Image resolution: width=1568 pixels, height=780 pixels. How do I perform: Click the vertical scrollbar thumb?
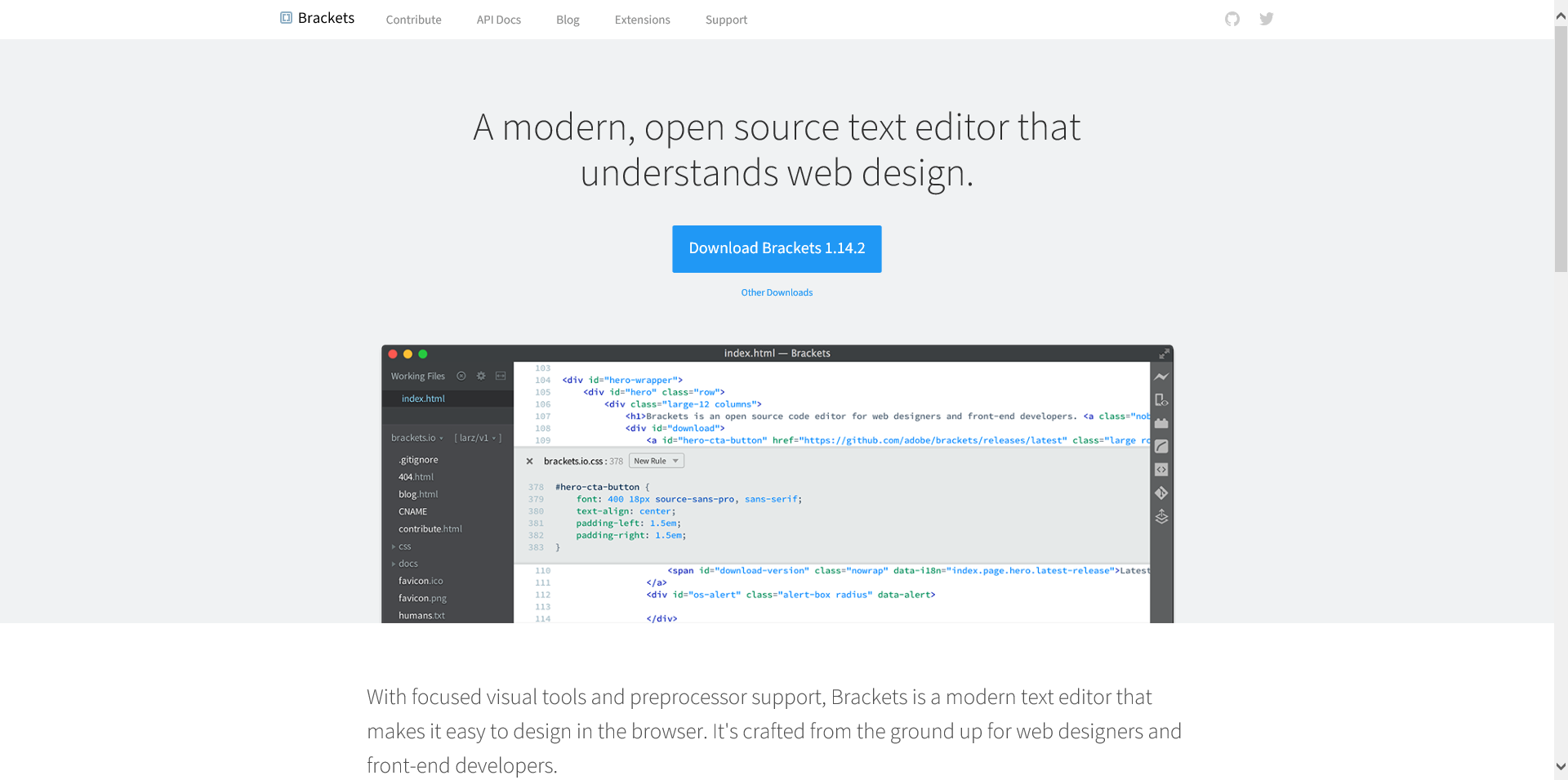(x=1561, y=149)
